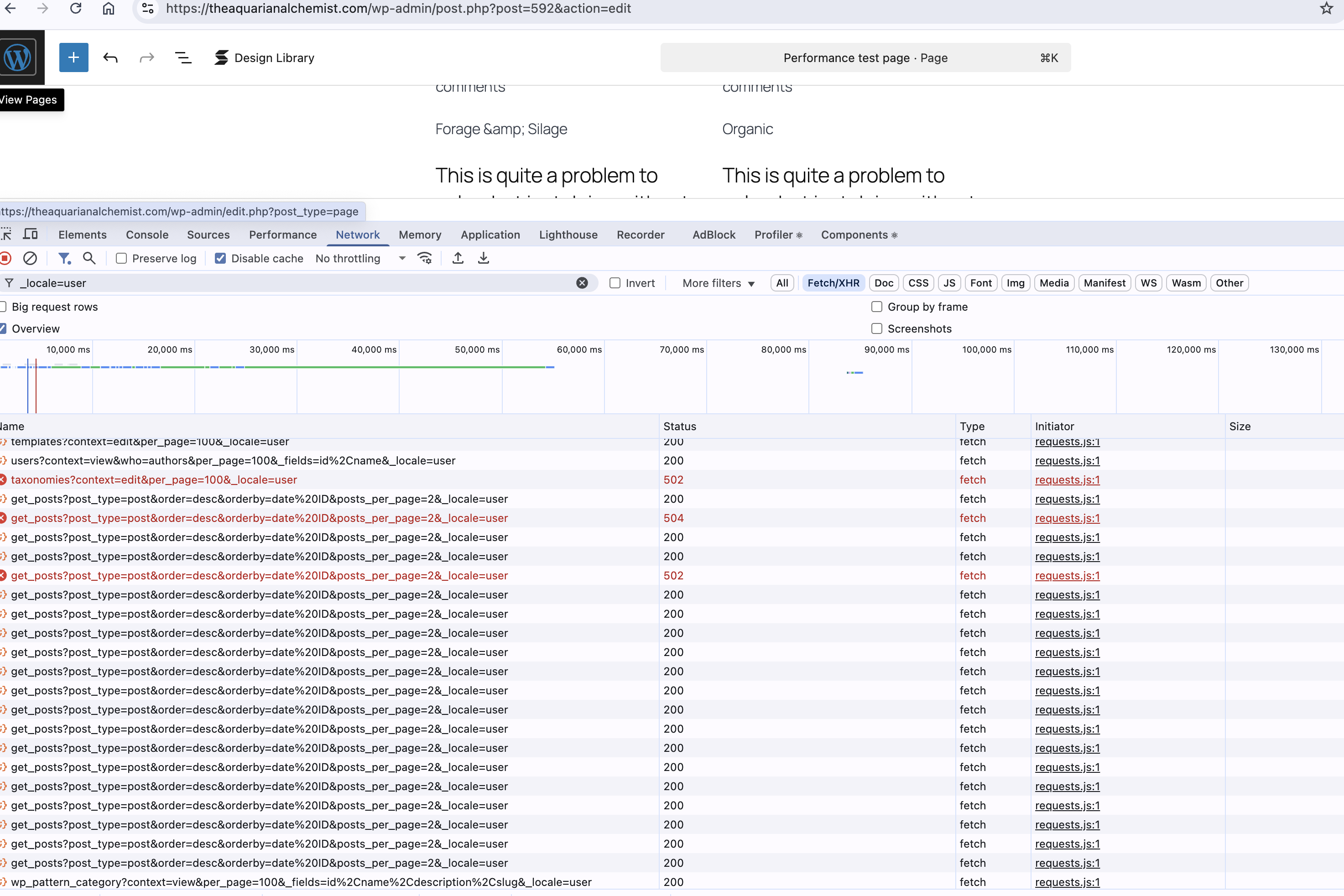Image resolution: width=1344 pixels, height=896 pixels.
Task: Uncheck Disable cache
Action: click(220, 258)
